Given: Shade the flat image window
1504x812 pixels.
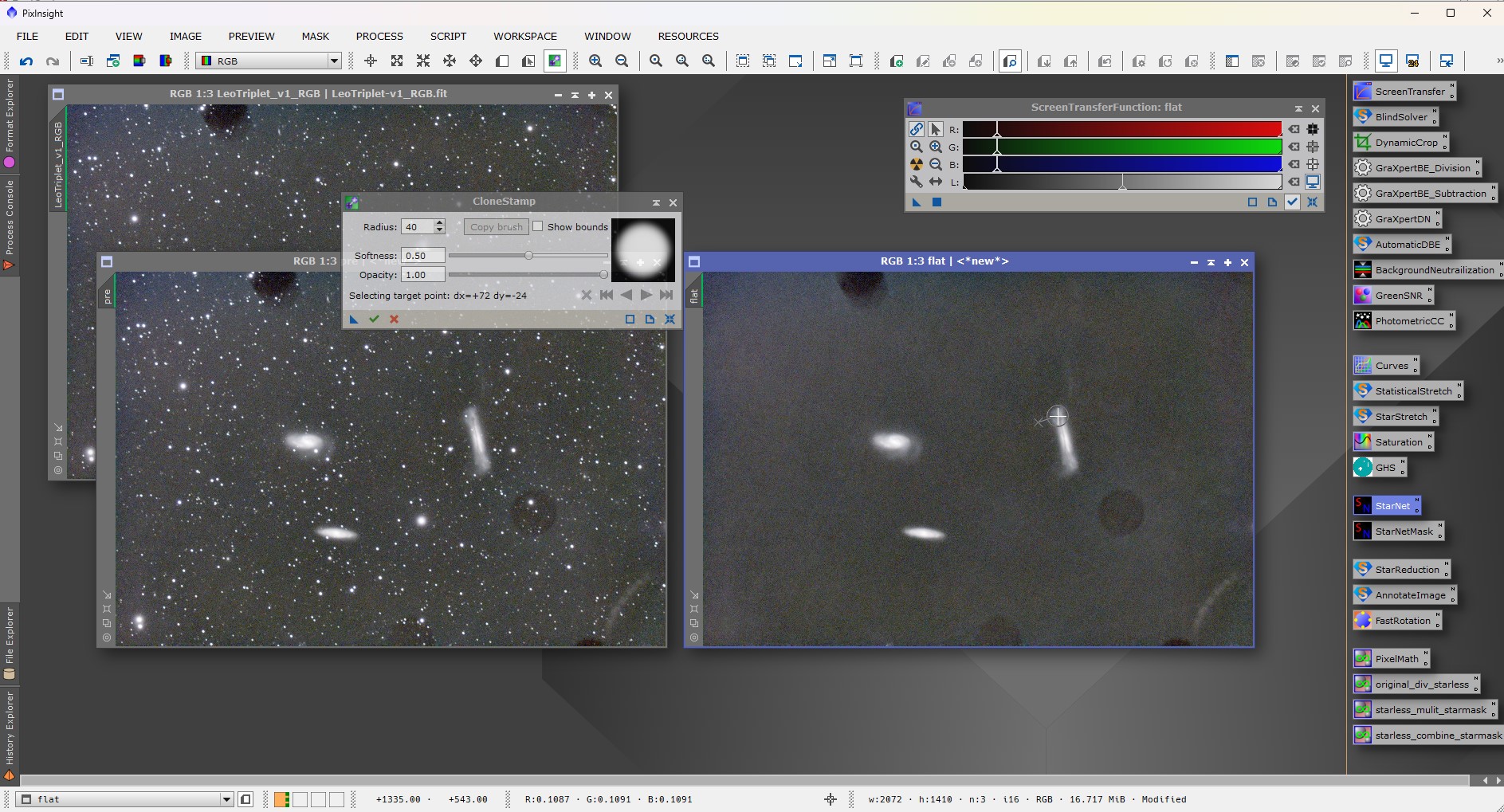Looking at the screenshot, I should [x=1211, y=262].
